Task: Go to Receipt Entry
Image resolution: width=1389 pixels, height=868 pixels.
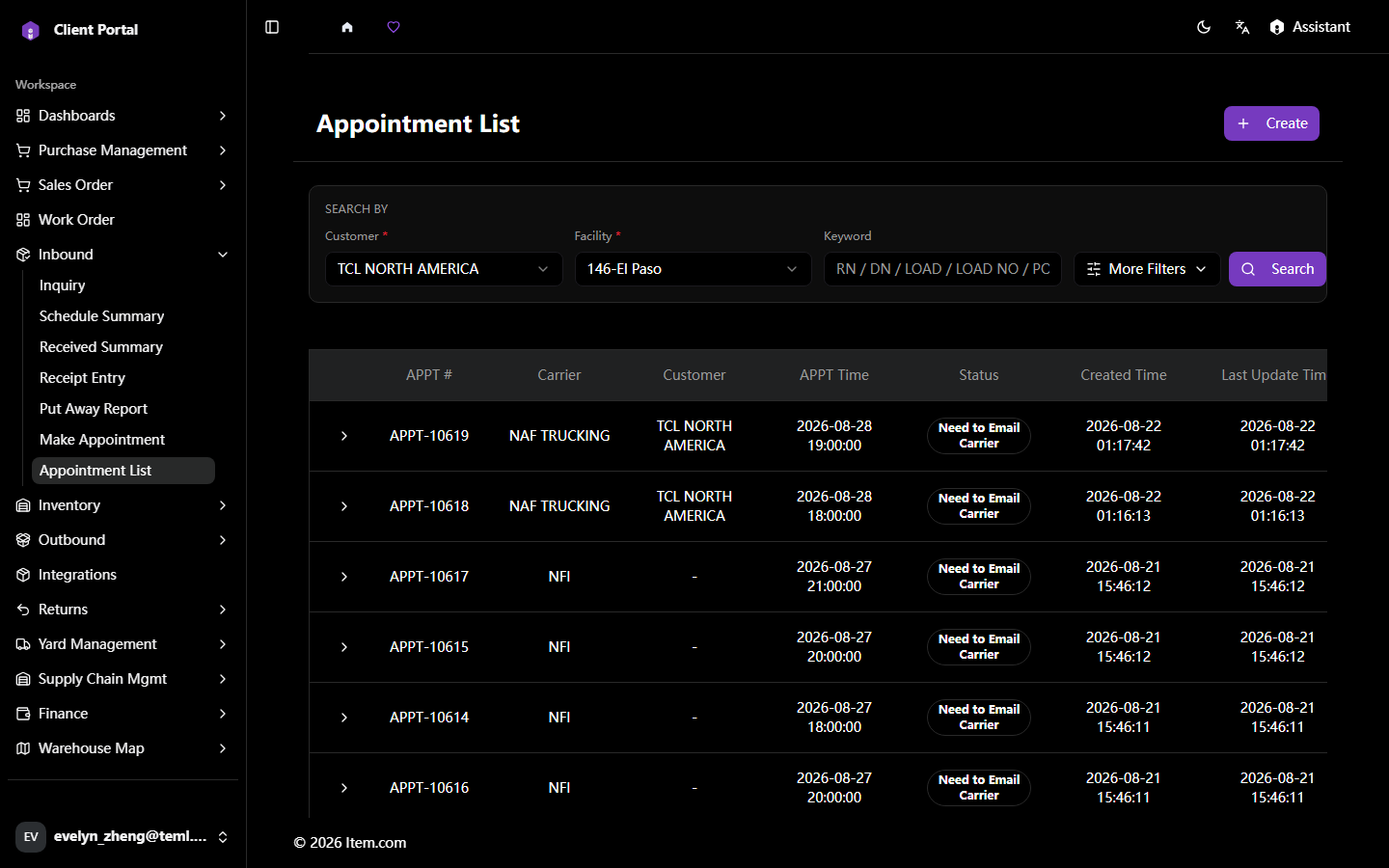Action: (x=123, y=378)
